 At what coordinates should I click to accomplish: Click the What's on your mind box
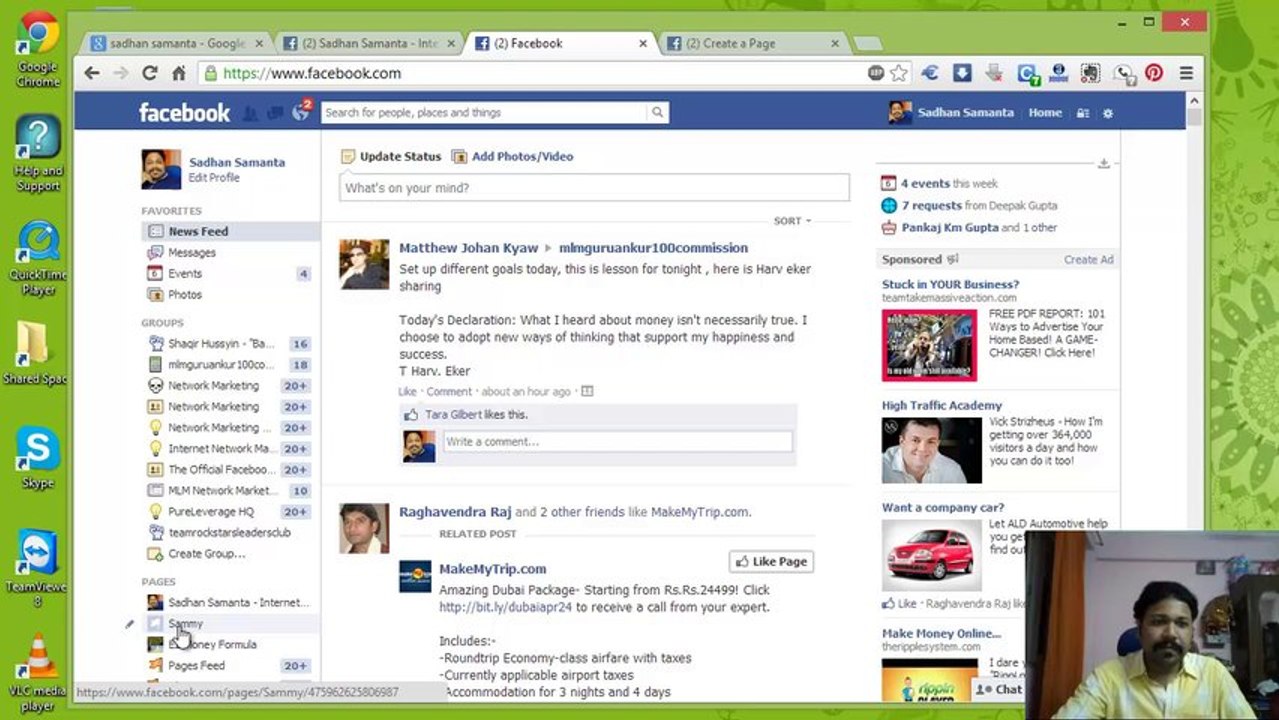[x=594, y=188]
